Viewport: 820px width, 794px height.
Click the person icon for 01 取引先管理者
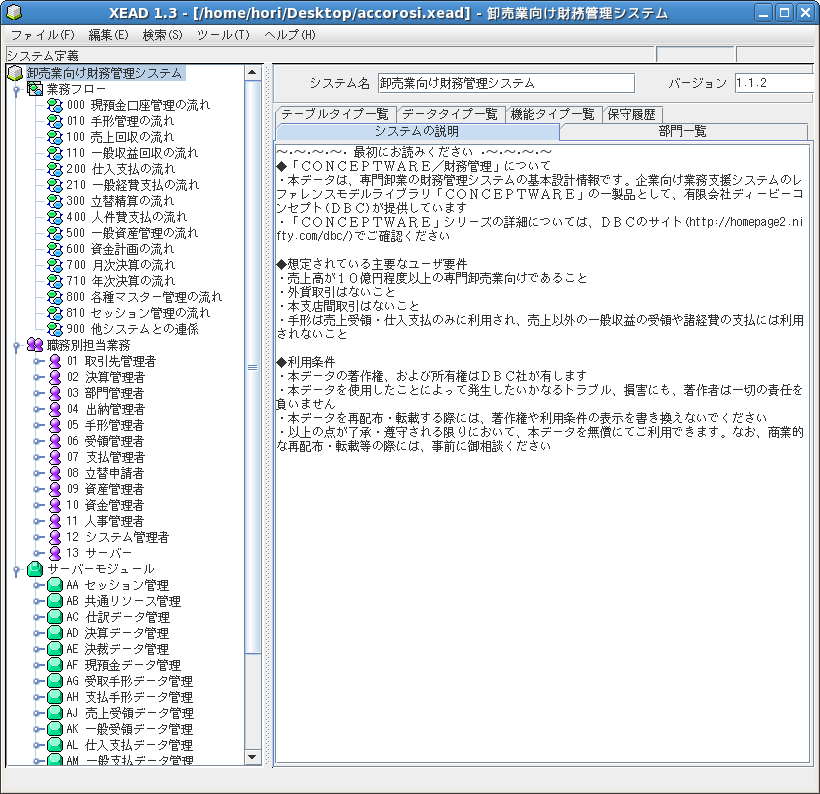click(x=55, y=361)
